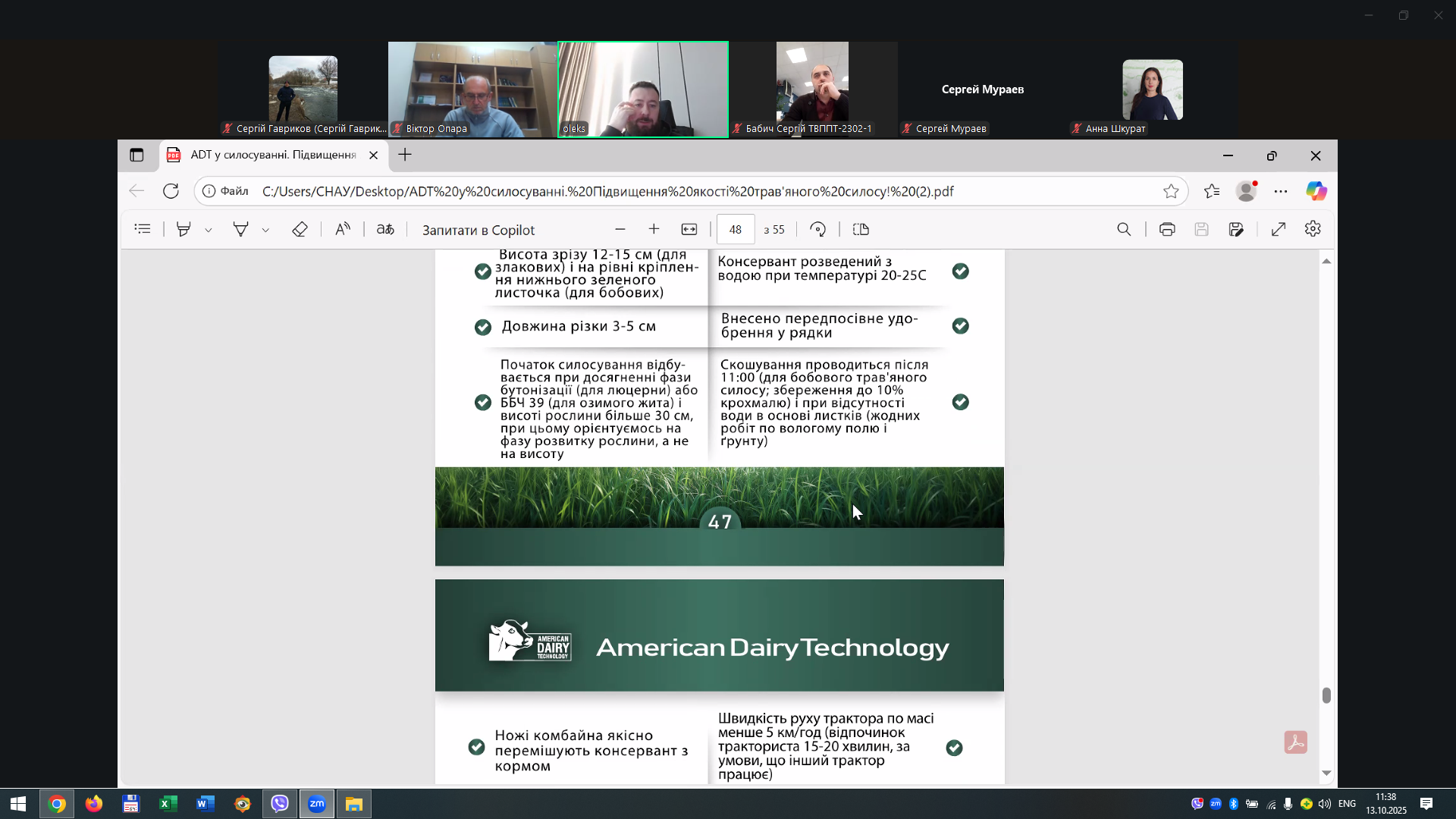Select the Erase tool in PDF toolbar

point(300,229)
